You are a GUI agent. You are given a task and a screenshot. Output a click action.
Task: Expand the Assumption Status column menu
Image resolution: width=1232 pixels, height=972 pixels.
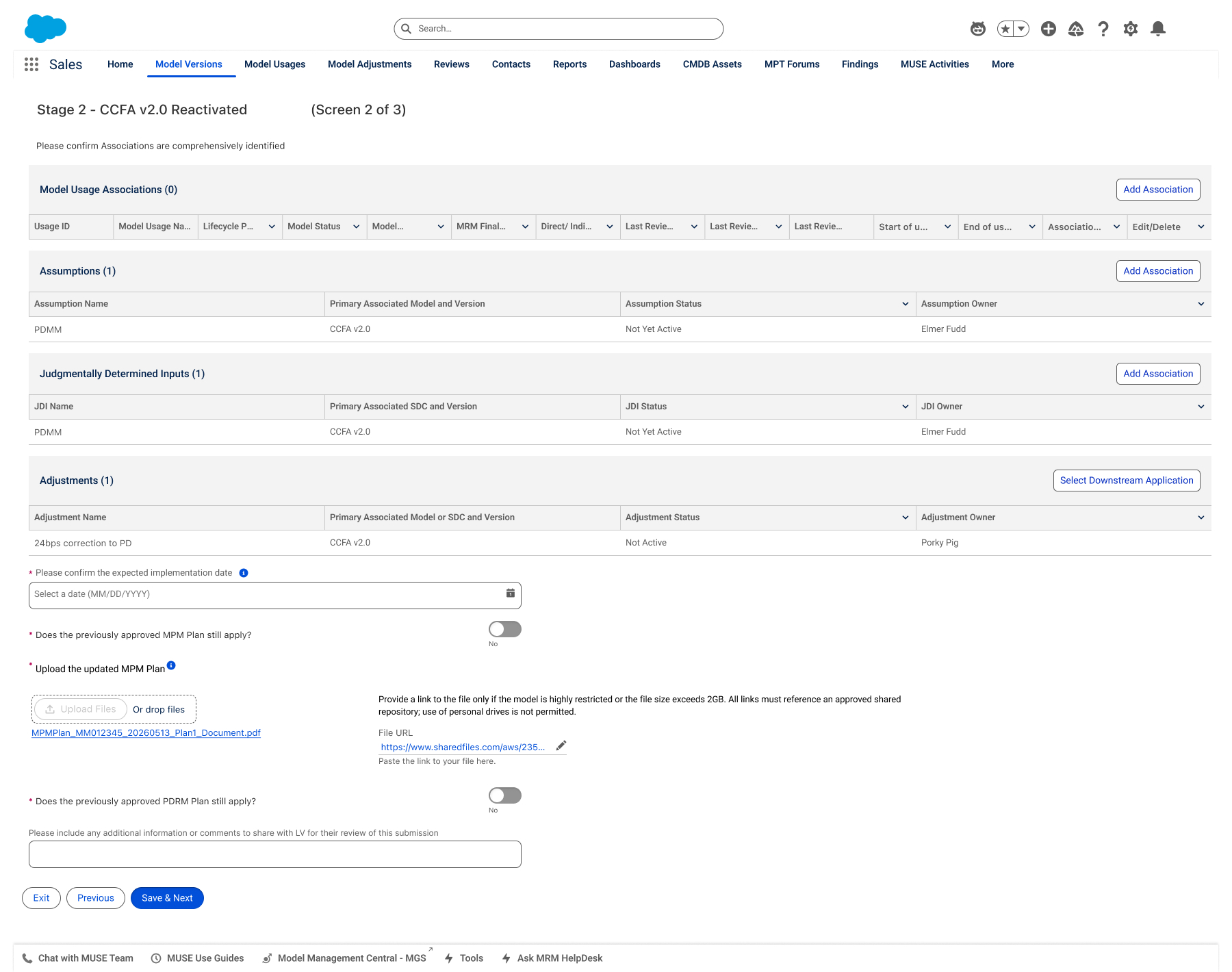[x=906, y=304]
